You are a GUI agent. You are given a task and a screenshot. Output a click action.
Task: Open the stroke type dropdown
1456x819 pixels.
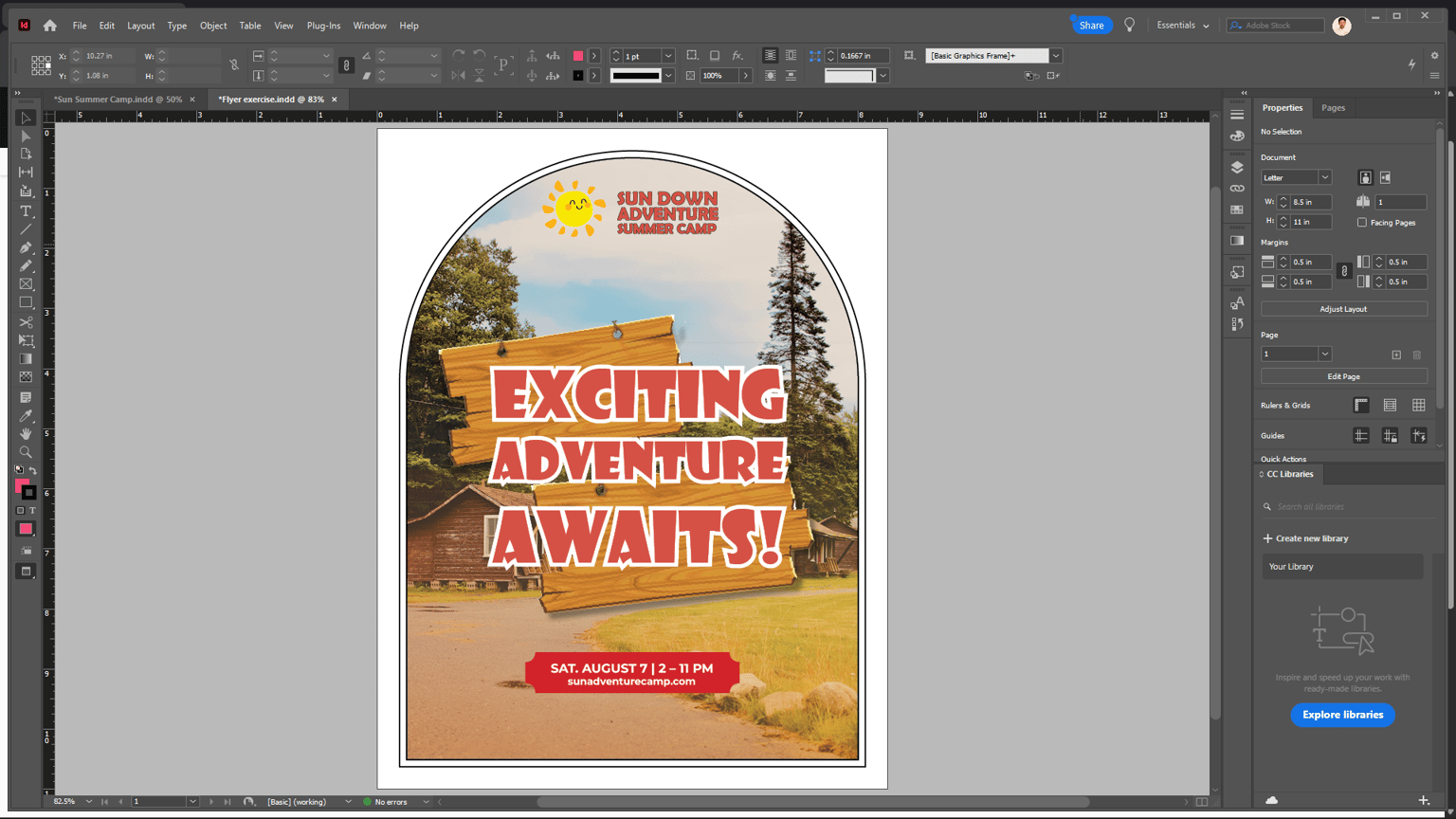[x=668, y=76]
